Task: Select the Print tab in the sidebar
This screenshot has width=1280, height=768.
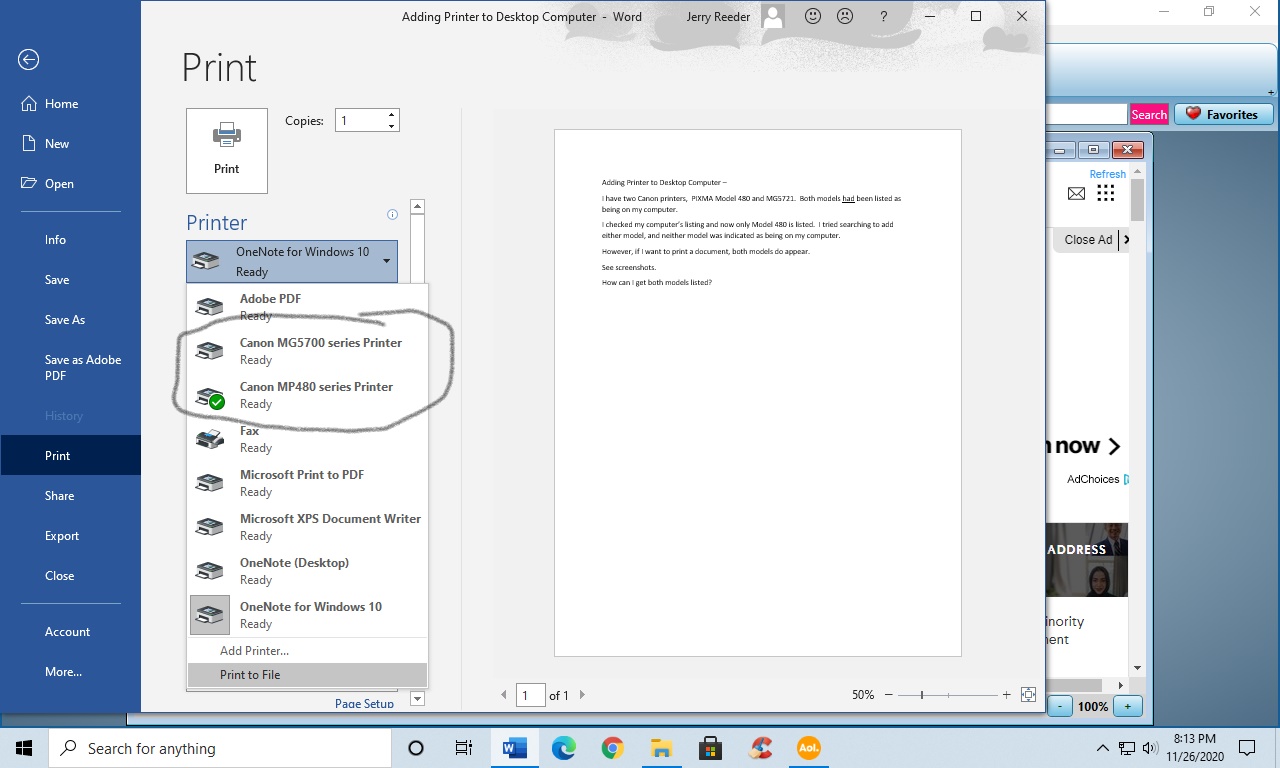Action: pos(70,456)
